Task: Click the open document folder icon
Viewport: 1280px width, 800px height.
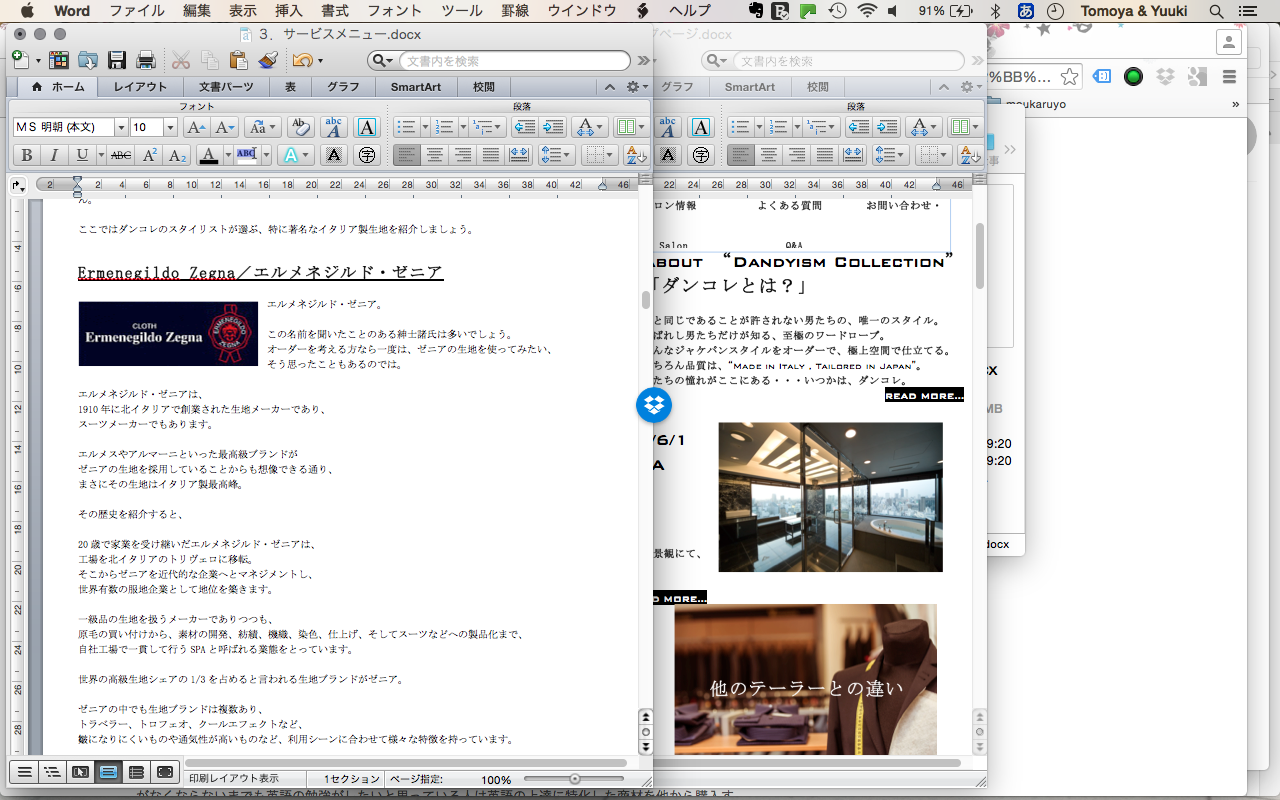Action: click(88, 60)
